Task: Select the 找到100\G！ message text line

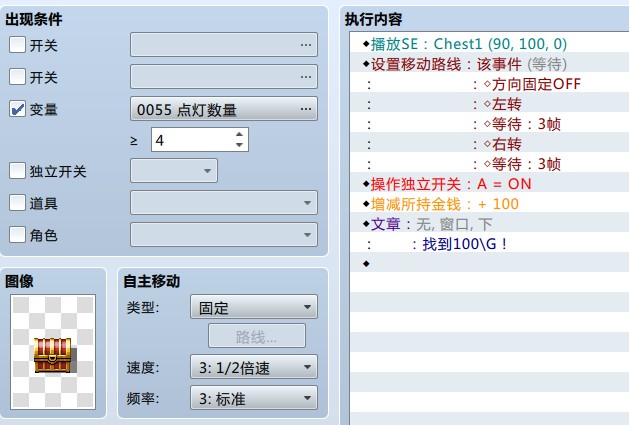Action: tap(489, 244)
